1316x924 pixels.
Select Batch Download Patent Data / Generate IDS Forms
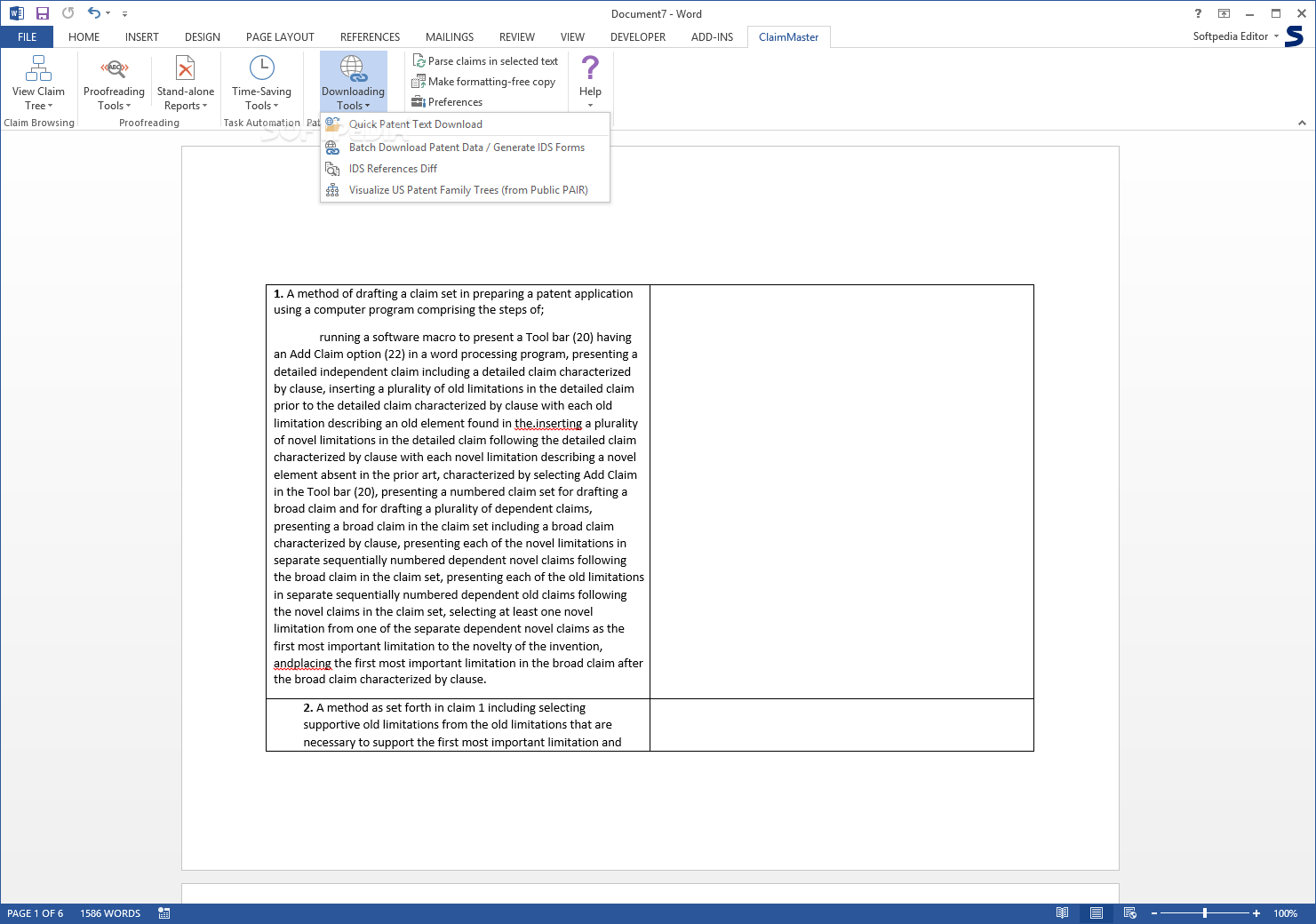(x=465, y=147)
